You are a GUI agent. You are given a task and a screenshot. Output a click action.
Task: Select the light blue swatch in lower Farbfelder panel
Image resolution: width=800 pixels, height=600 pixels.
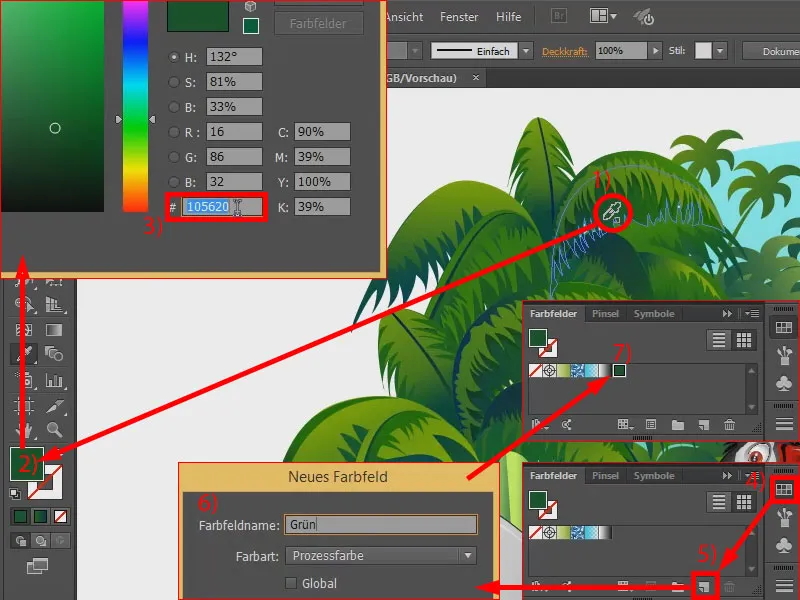coord(591,533)
